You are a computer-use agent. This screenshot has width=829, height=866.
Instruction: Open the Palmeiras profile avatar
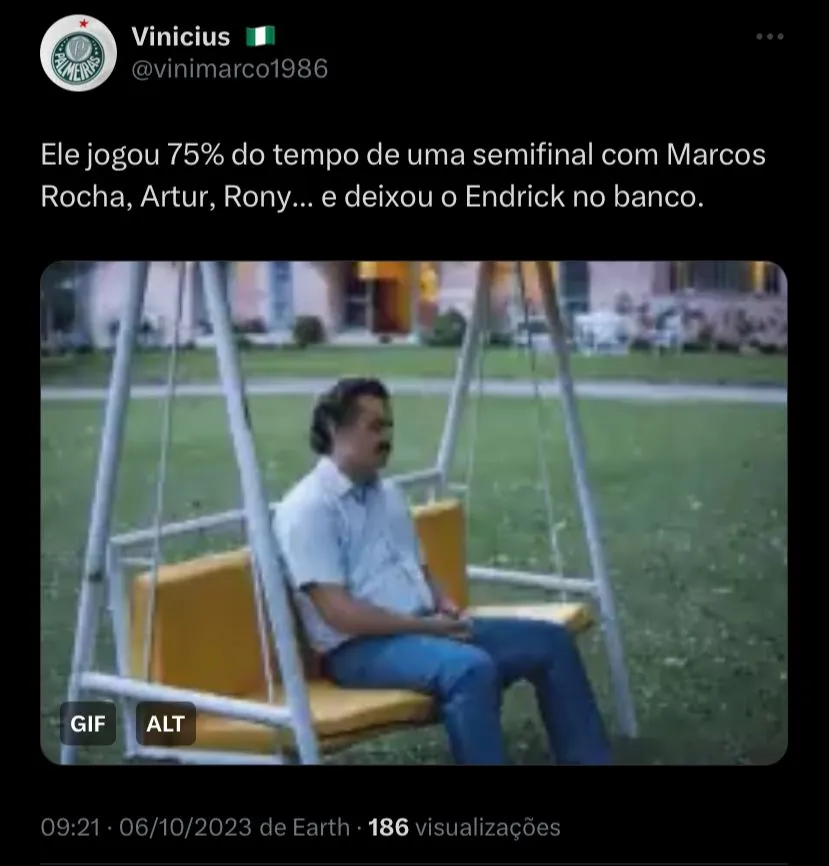pos(78,53)
